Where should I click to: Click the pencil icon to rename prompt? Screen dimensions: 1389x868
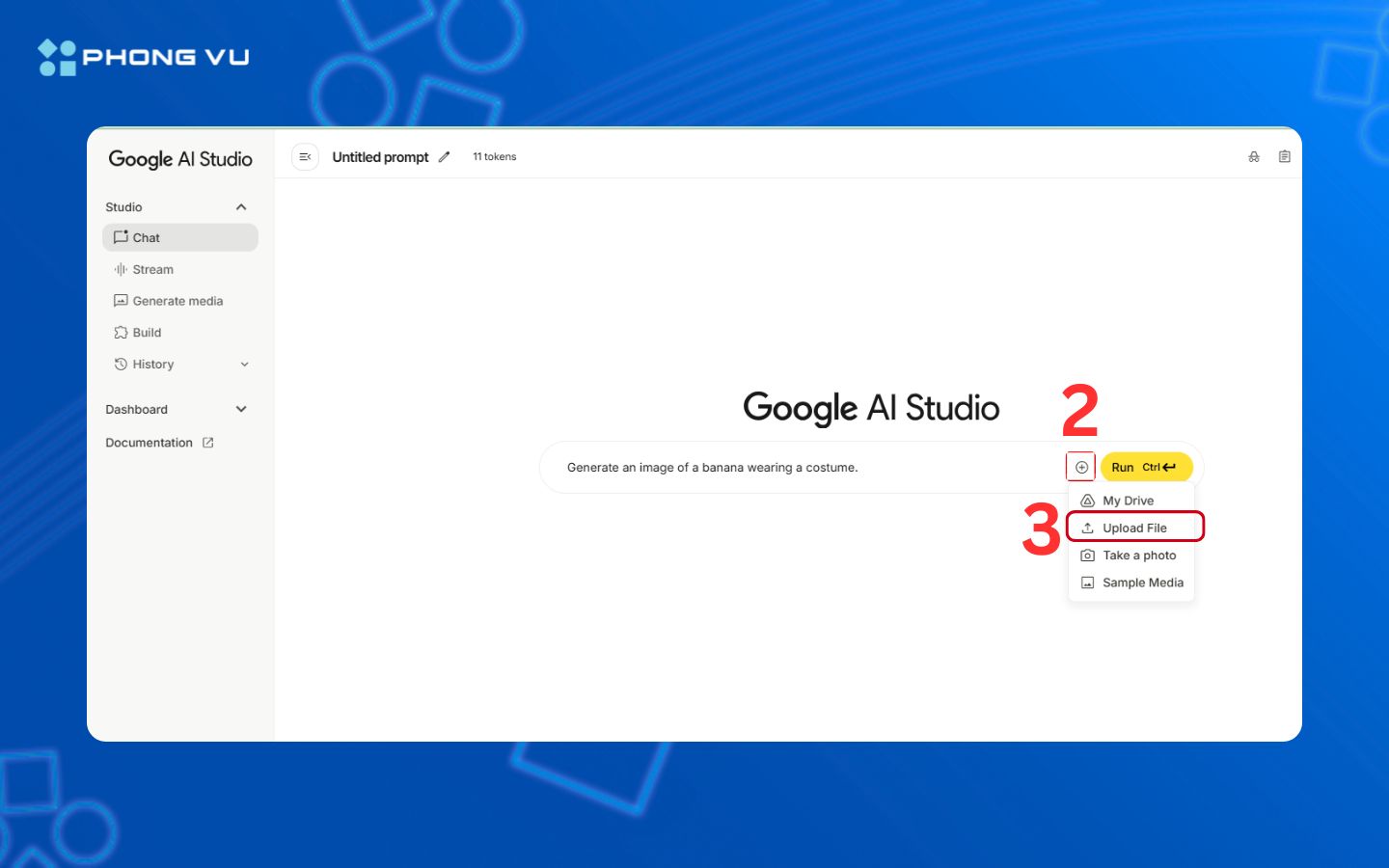(444, 157)
